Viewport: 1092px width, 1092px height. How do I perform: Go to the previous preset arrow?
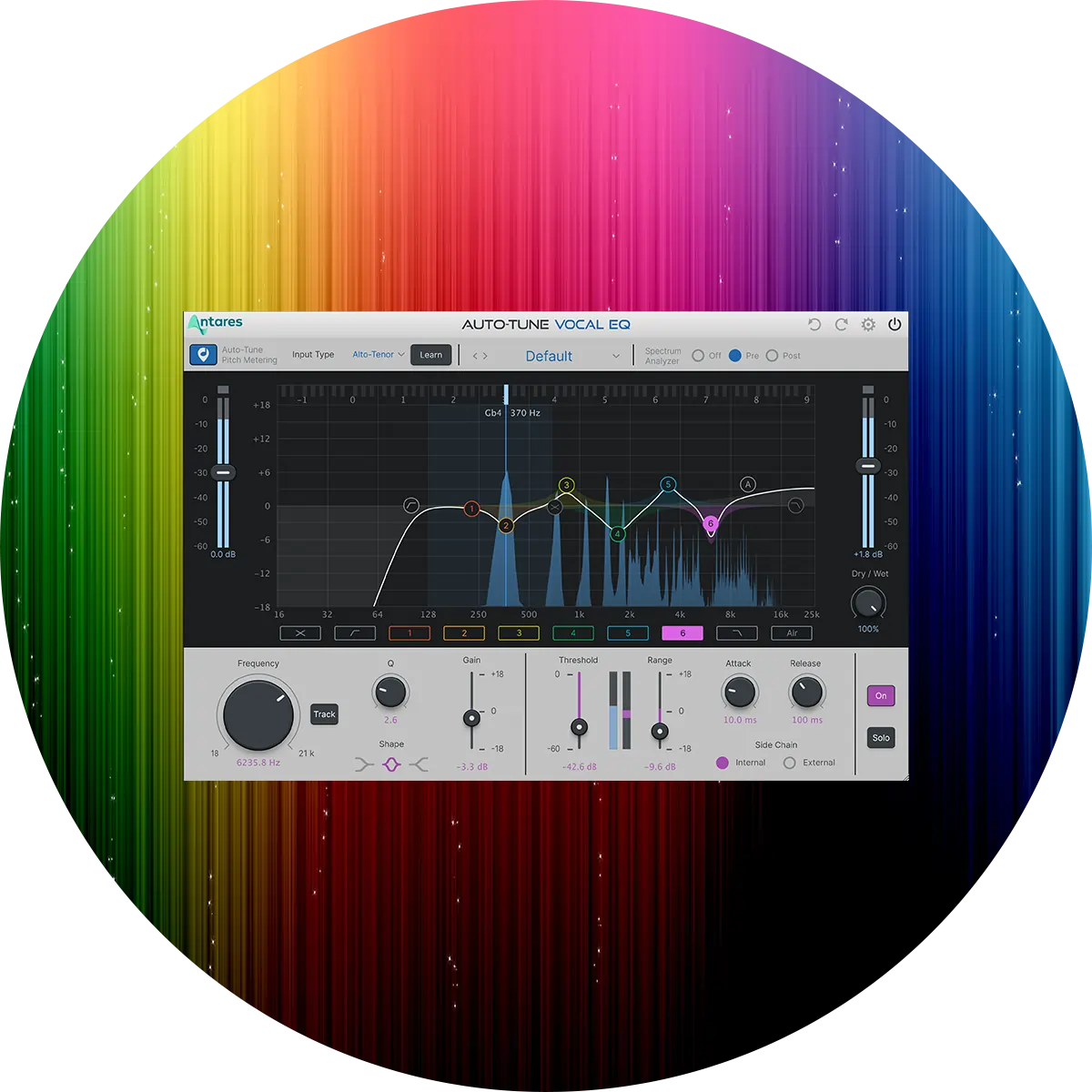coord(475,356)
